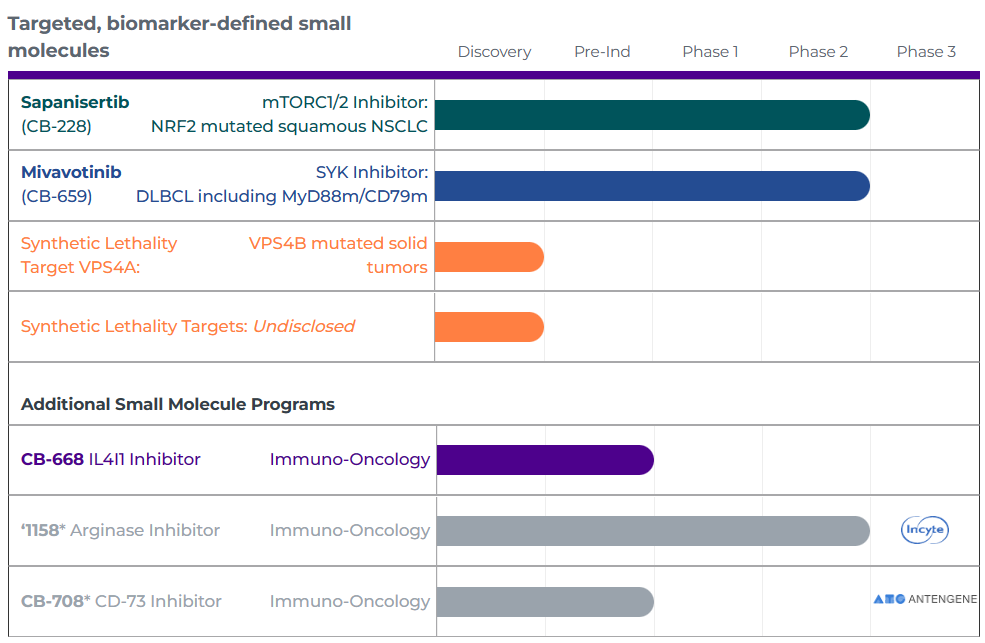Click the Incyte partner logo
Viewport: 985px width, 643px height.
coord(925,530)
